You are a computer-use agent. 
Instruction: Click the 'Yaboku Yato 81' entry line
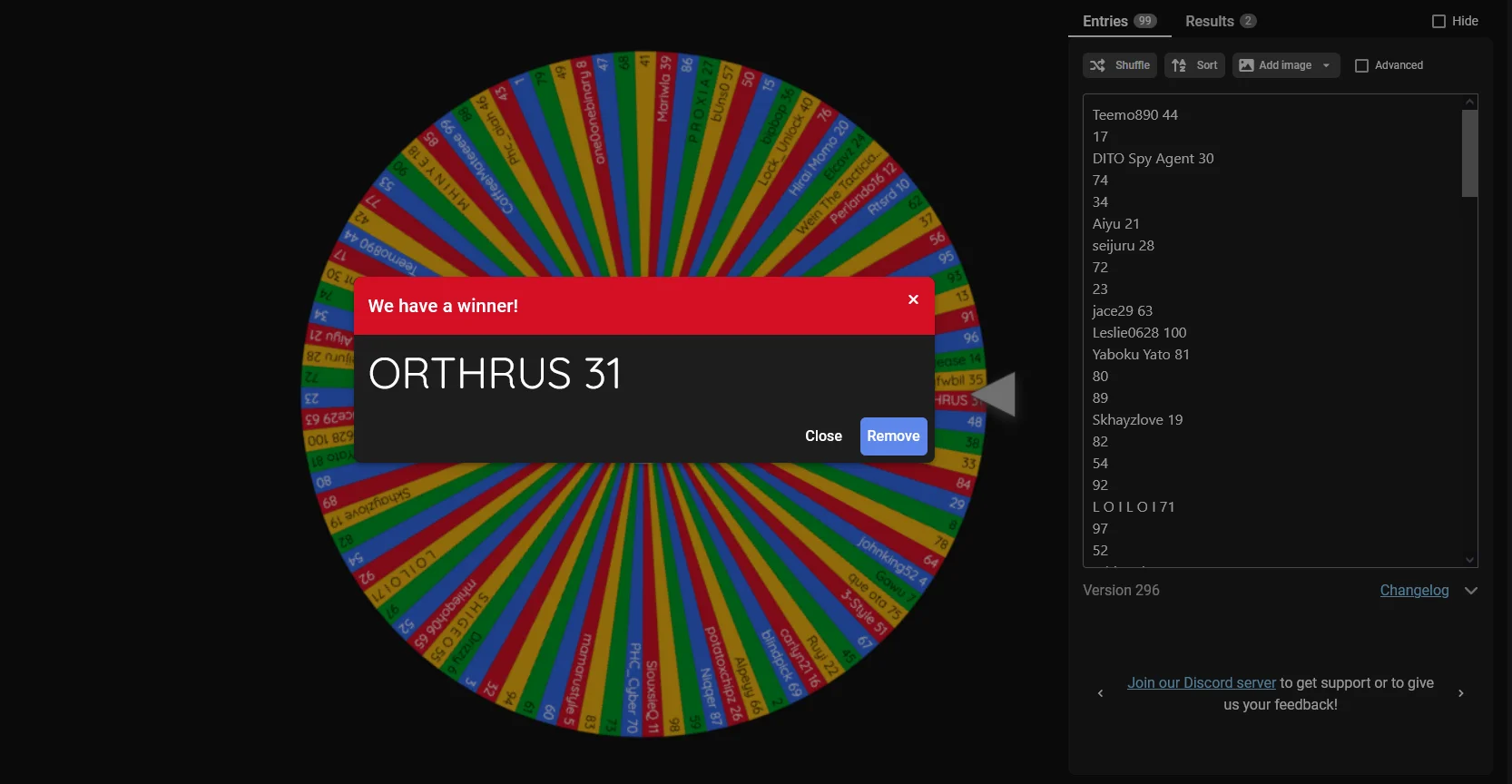tap(1140, 355)
